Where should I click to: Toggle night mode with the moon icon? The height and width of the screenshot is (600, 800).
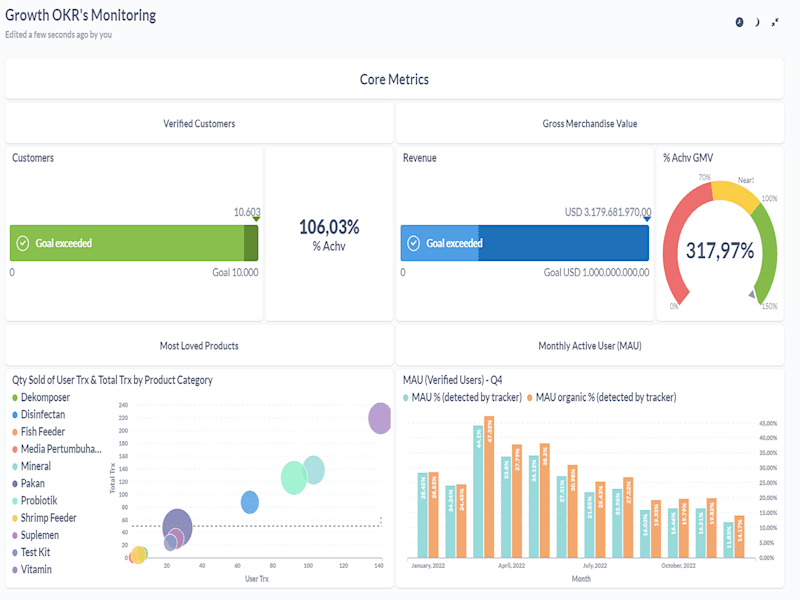tap(757, 22)
